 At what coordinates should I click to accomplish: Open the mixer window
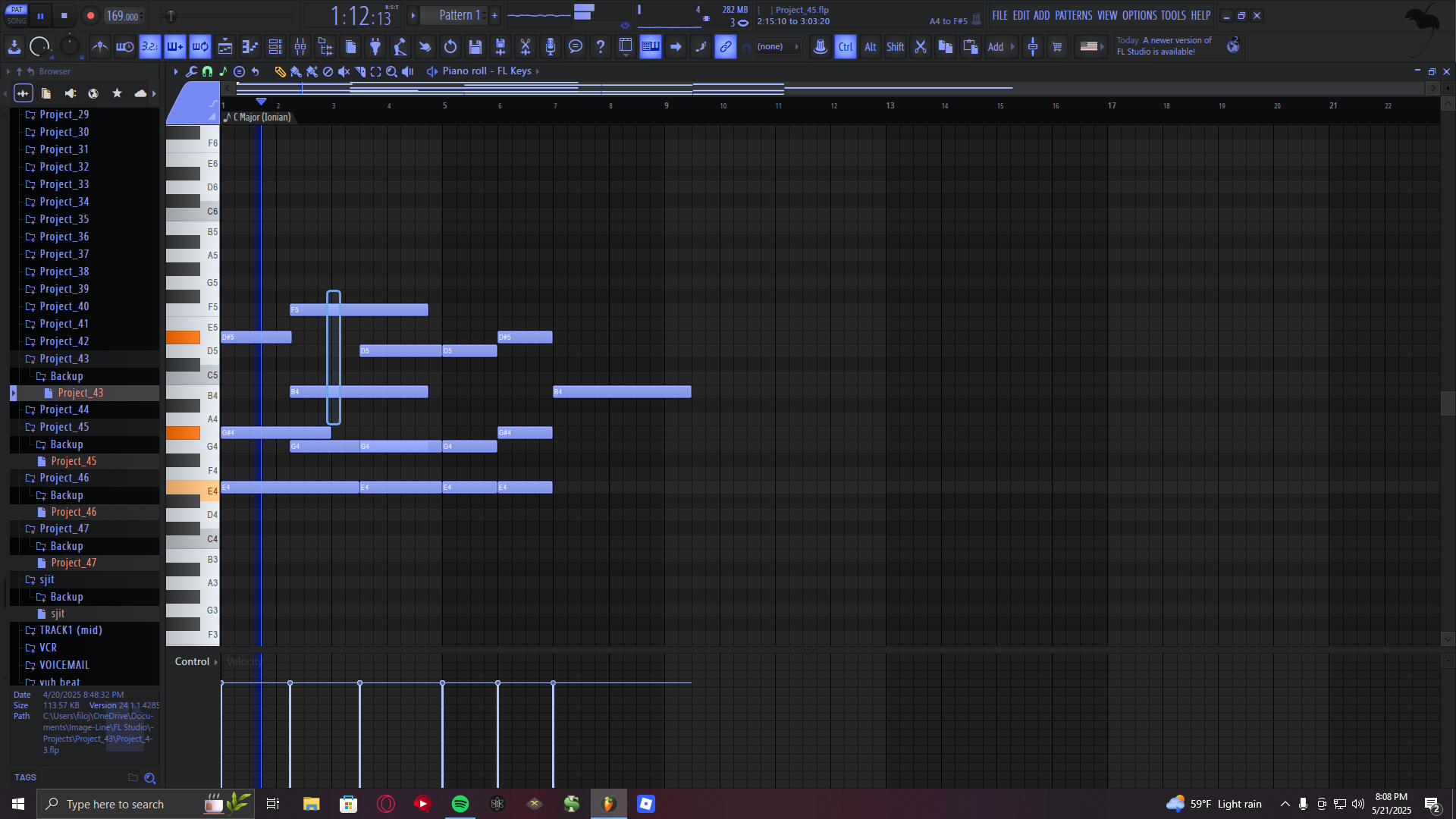tap(300, 47)
